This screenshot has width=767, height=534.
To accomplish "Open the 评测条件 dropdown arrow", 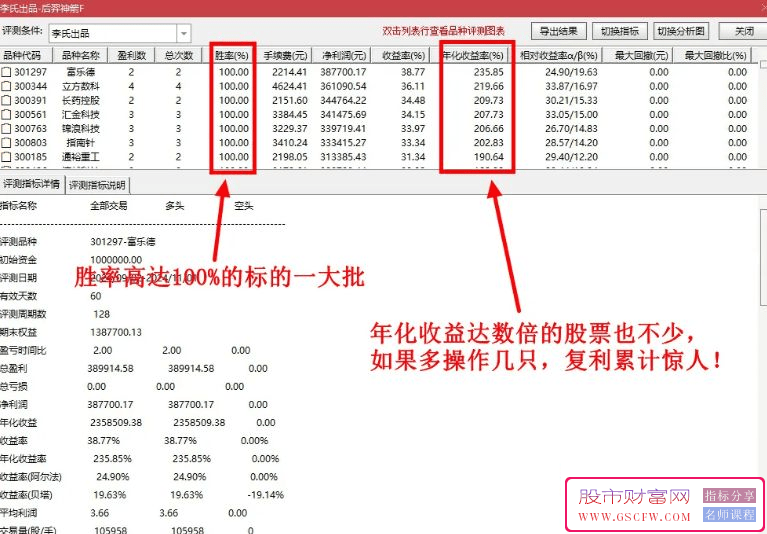I will (183, 34).
